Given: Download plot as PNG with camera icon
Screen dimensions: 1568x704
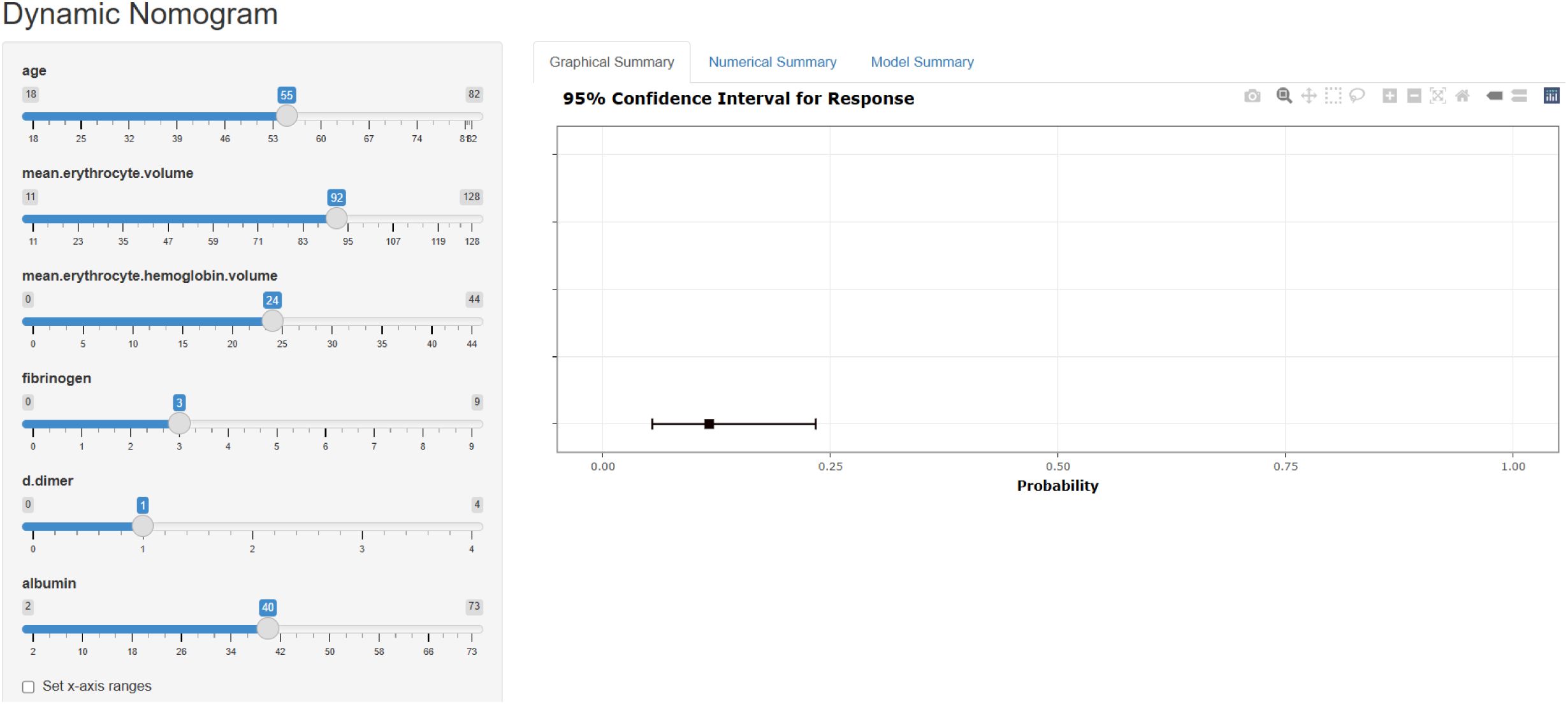Looking at the screenshot, I should pos(1252,96).
